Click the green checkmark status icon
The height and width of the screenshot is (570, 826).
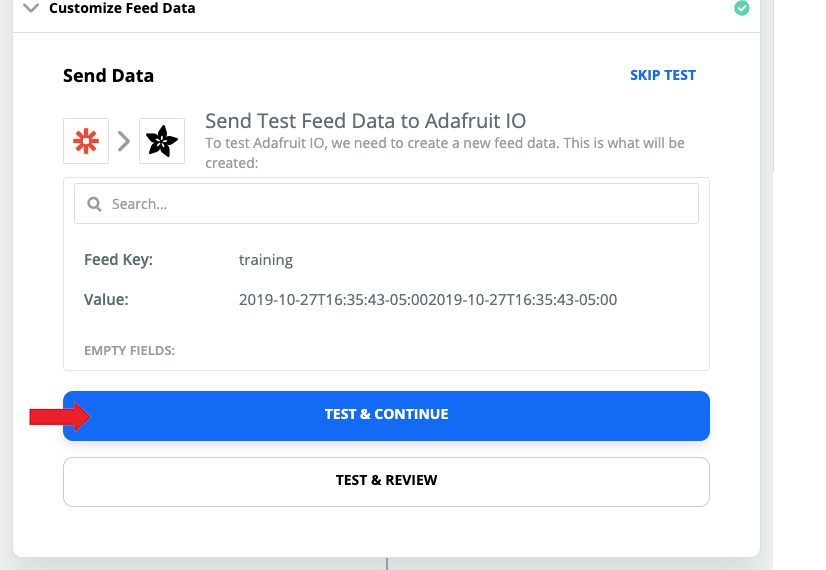pos(741,8)
